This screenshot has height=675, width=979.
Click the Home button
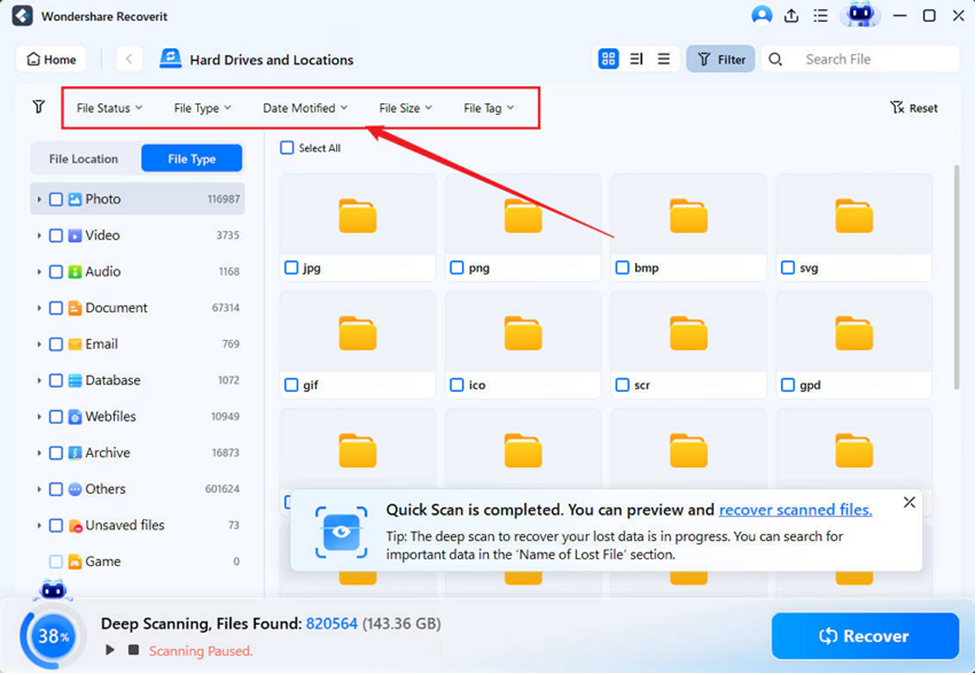(52, 59)
